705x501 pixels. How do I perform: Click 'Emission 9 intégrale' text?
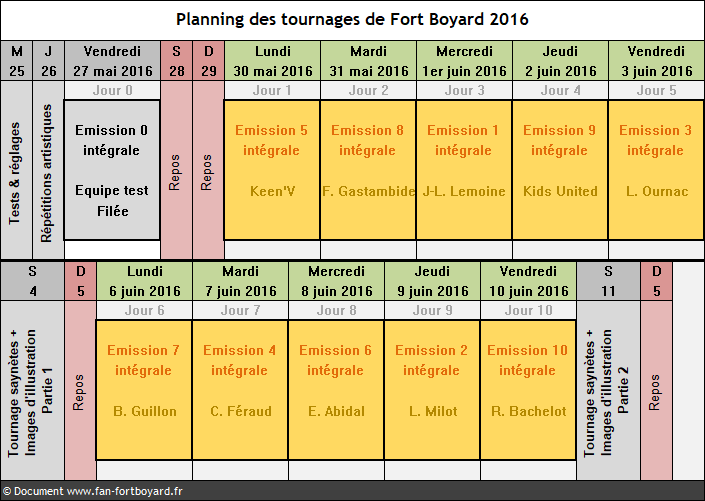pos(559,140)
